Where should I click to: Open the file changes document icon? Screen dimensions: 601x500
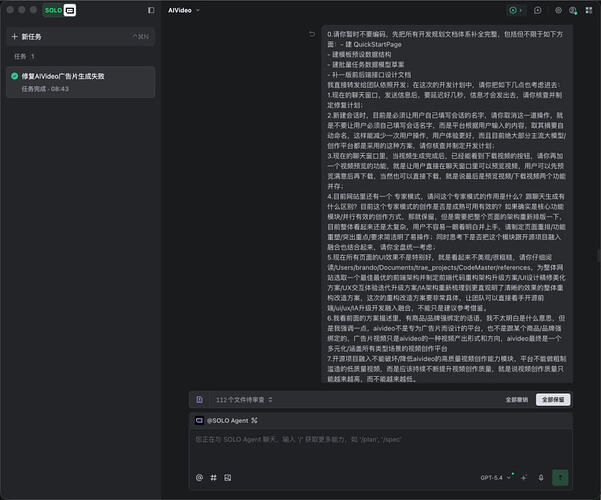point(199,400)
